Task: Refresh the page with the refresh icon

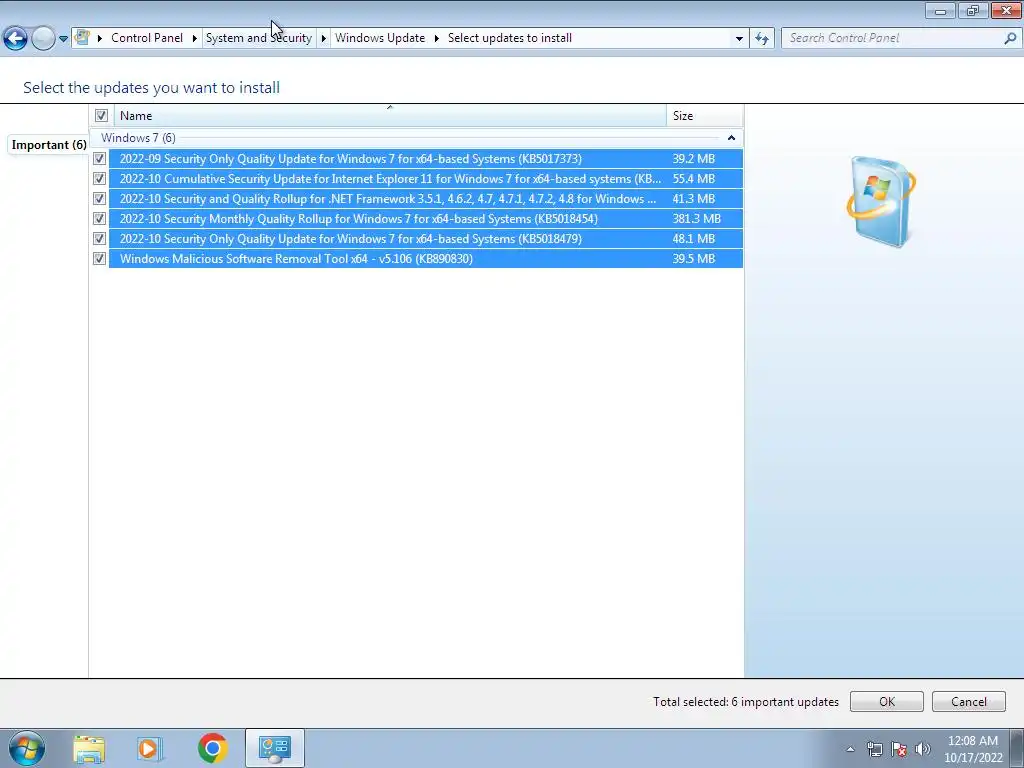Action: click(x=761, y=38)
